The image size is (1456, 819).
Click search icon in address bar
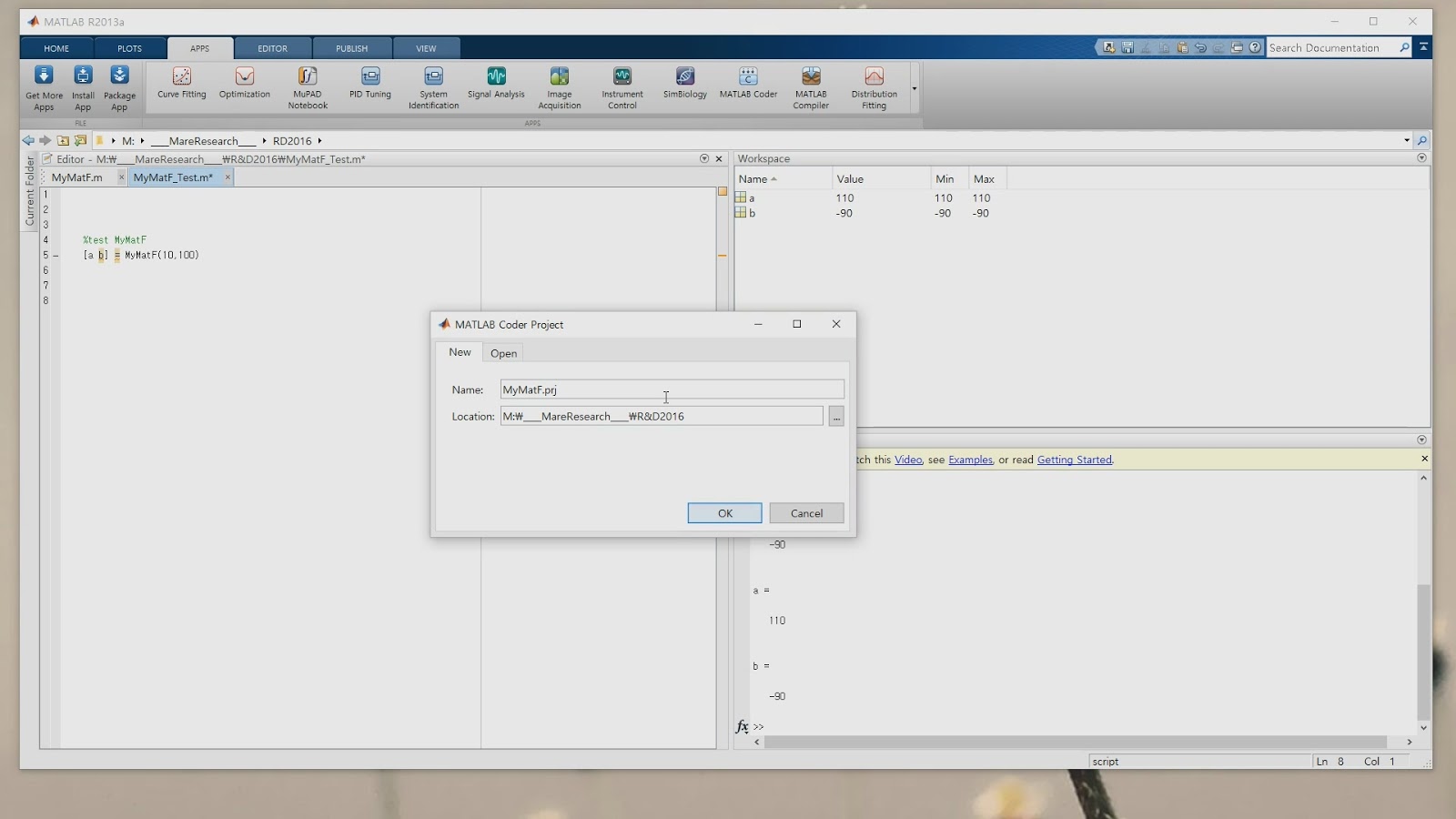click(x=1421, y=140)
